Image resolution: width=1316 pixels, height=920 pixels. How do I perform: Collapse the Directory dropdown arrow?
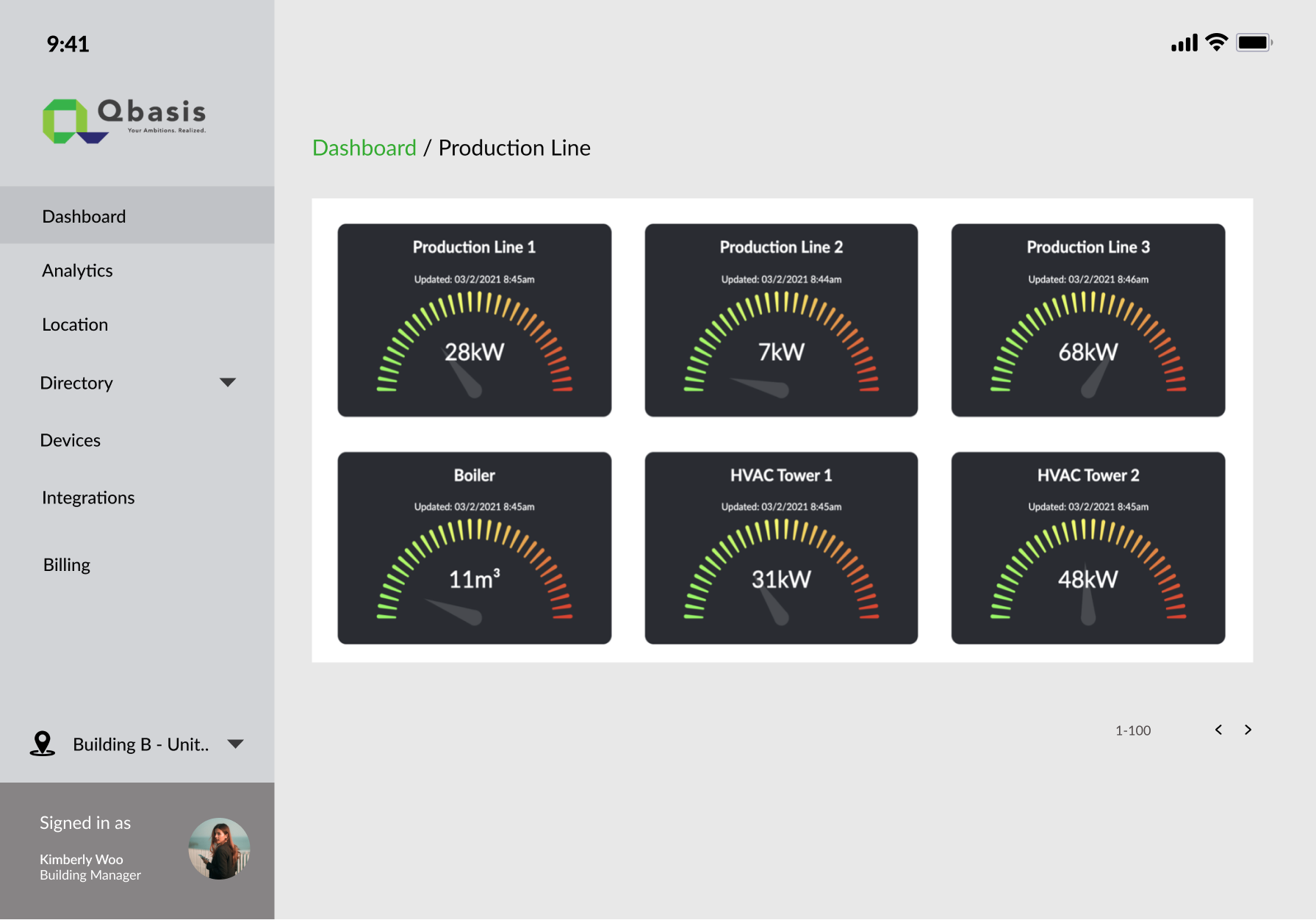click(x=228, y=382)
